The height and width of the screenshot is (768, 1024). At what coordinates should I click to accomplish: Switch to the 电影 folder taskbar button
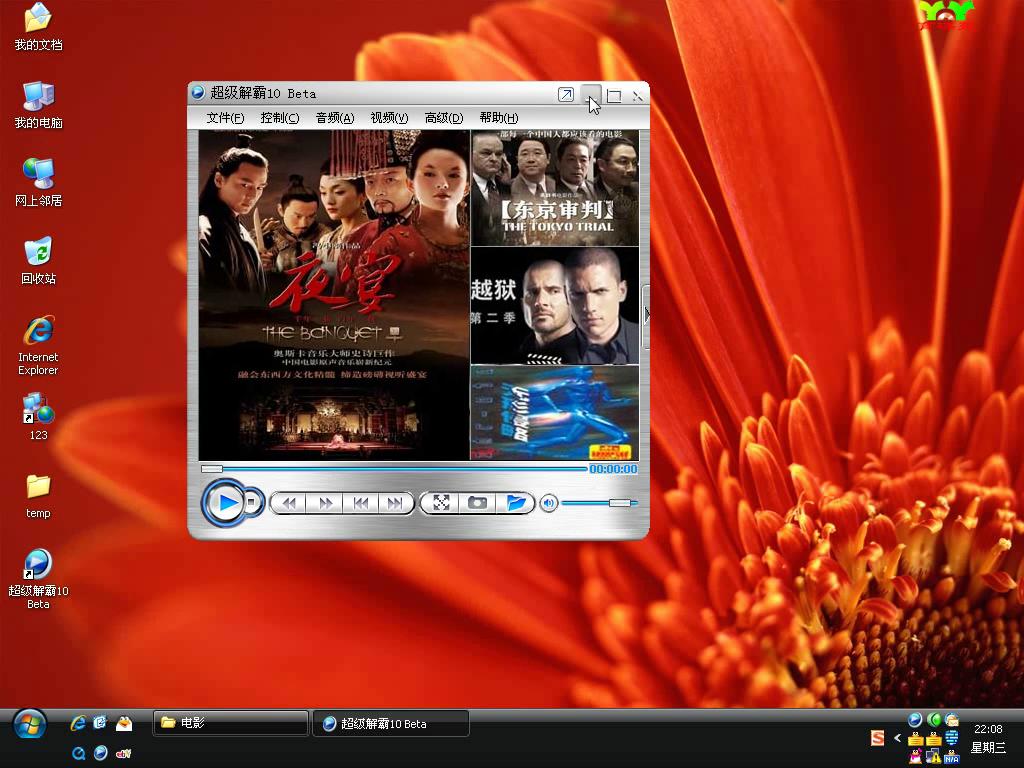[231, 723]
